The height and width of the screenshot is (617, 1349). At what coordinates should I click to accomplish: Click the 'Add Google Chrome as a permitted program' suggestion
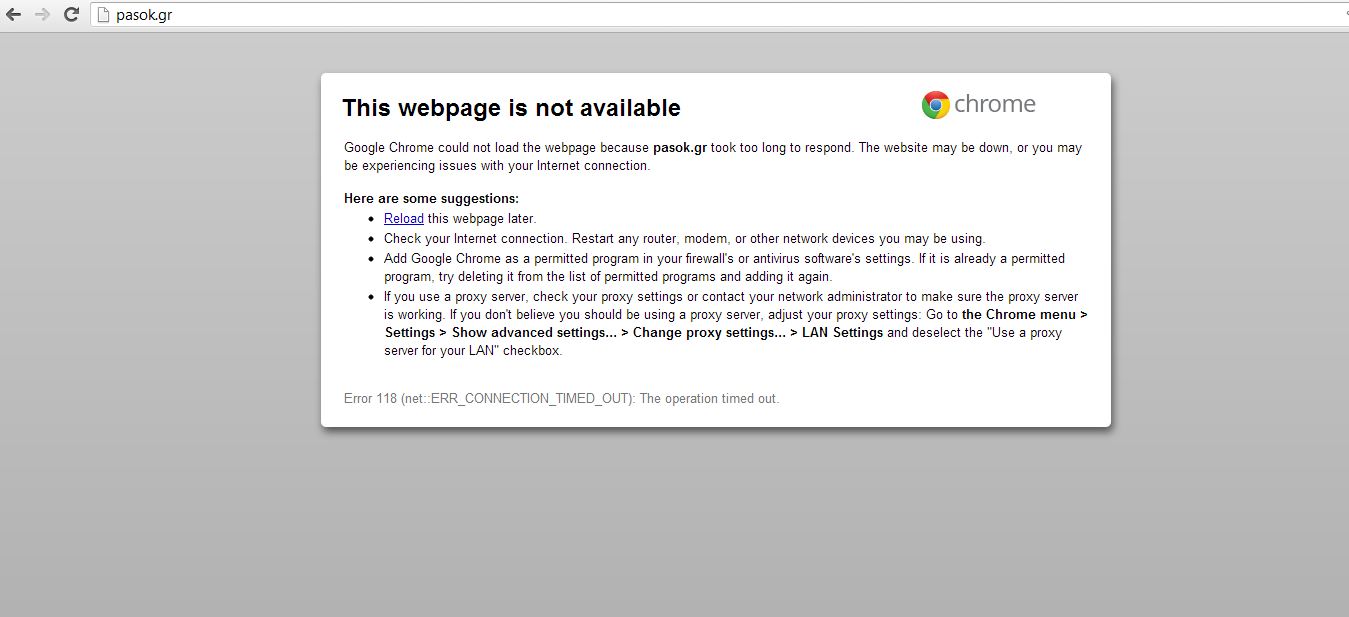pyautogui.click(x=724, y=259)
